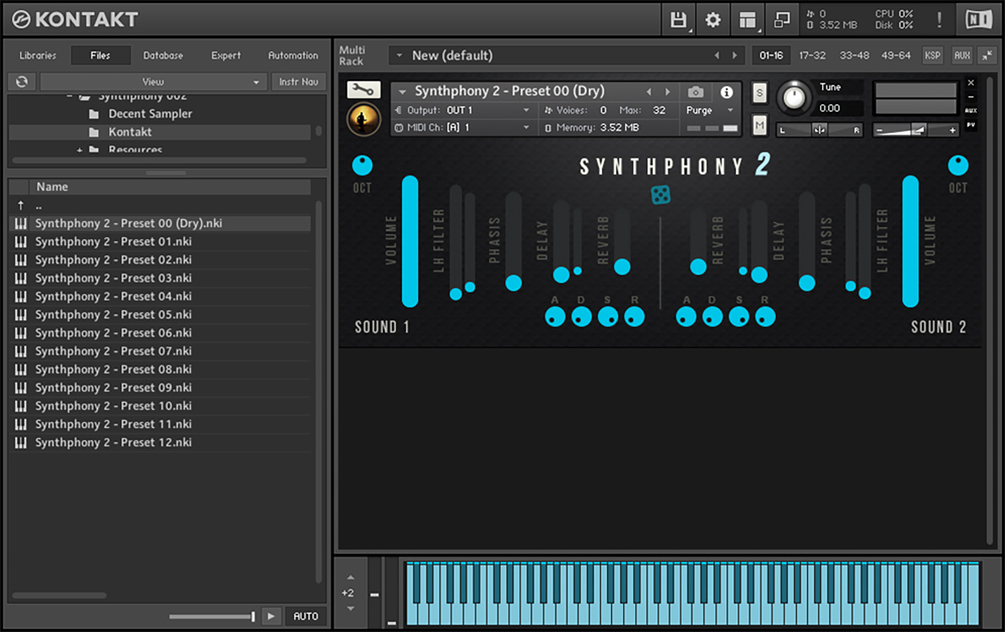Click the NI logo
Screen dimensions: 1005x632
979,20
